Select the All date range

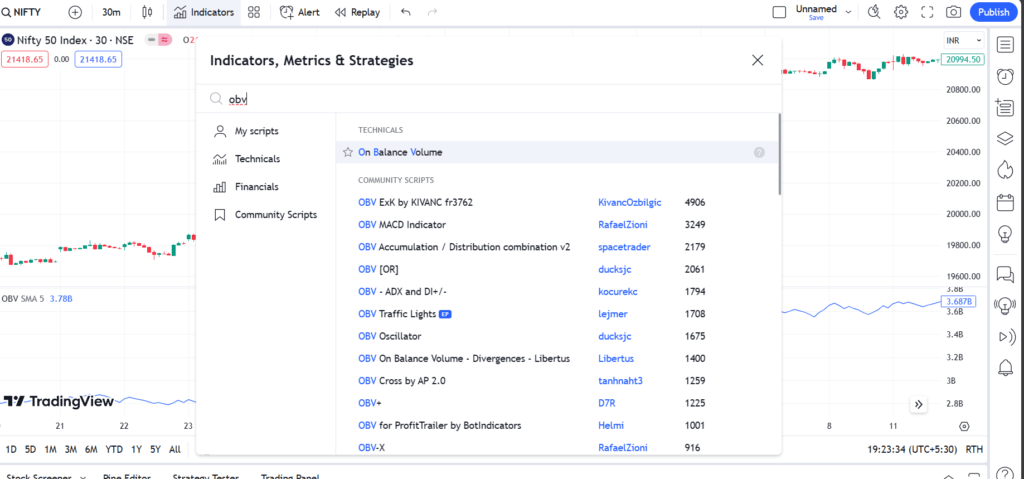(174, 450)
